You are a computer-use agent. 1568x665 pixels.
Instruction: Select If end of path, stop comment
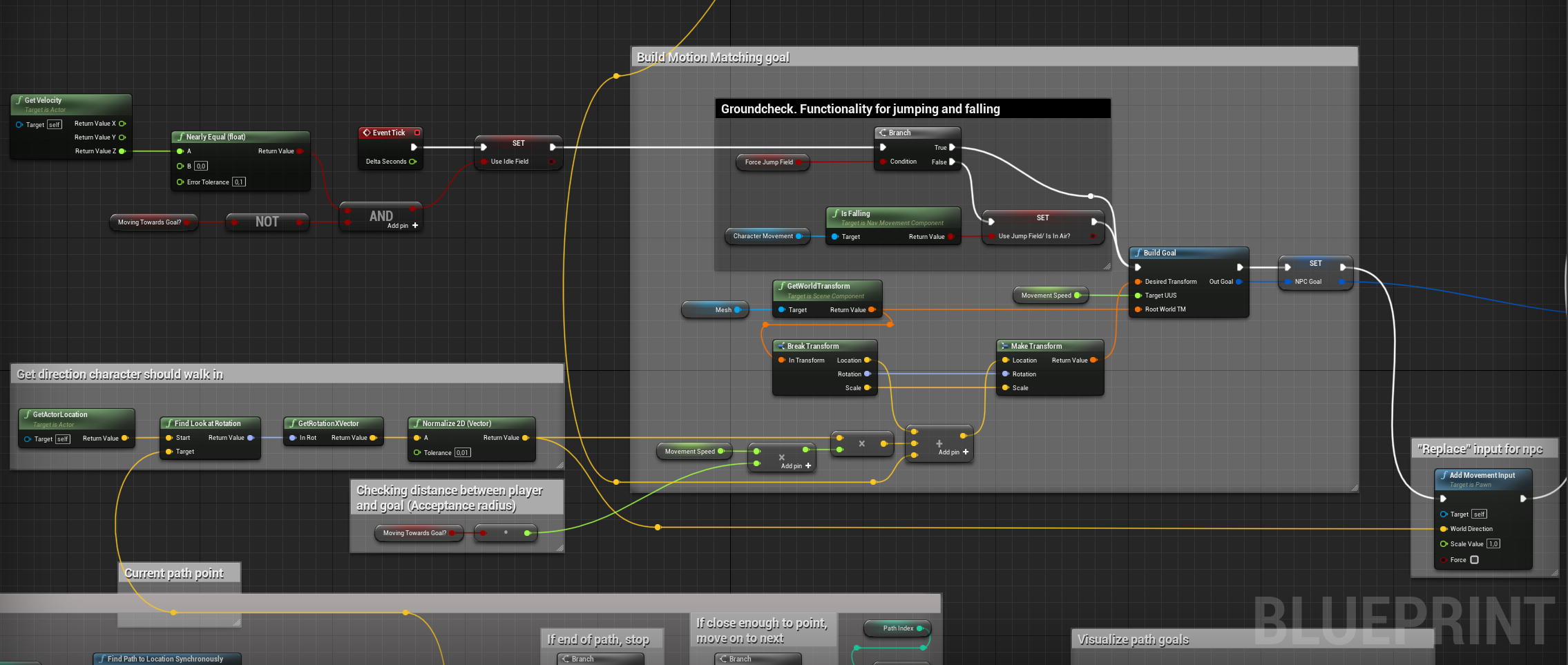coord(598,639)
